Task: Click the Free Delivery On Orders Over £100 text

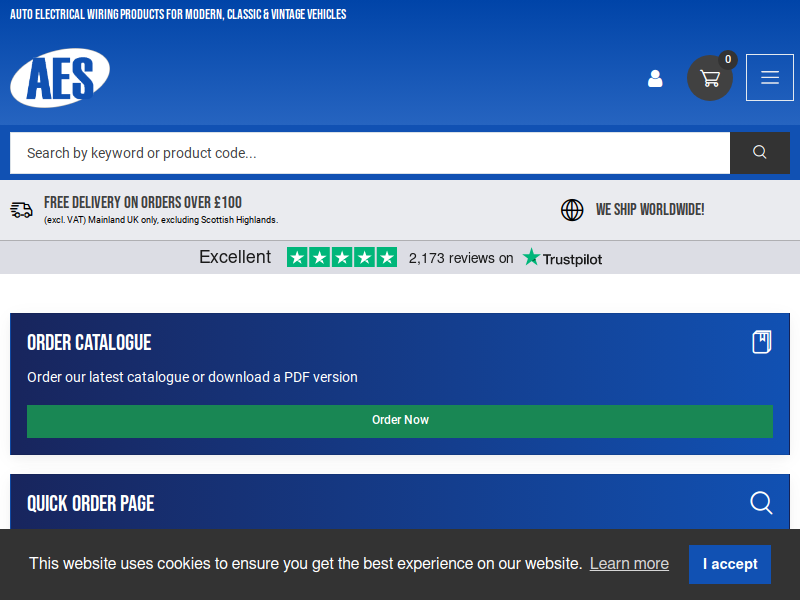Action: [x=143, y=203]
